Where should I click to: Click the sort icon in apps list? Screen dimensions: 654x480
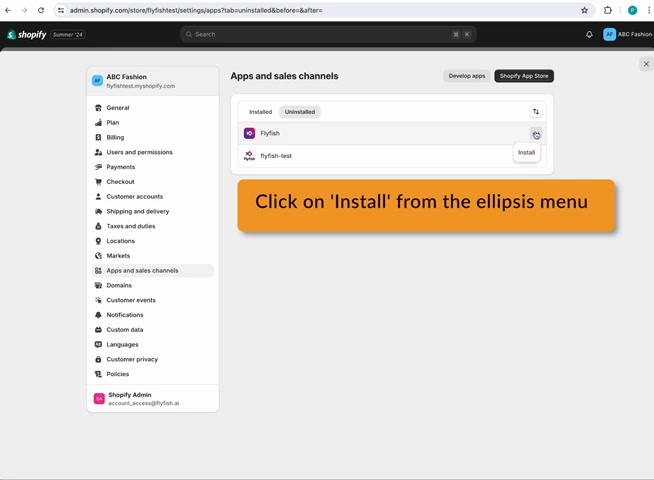(x=536, y=112)
